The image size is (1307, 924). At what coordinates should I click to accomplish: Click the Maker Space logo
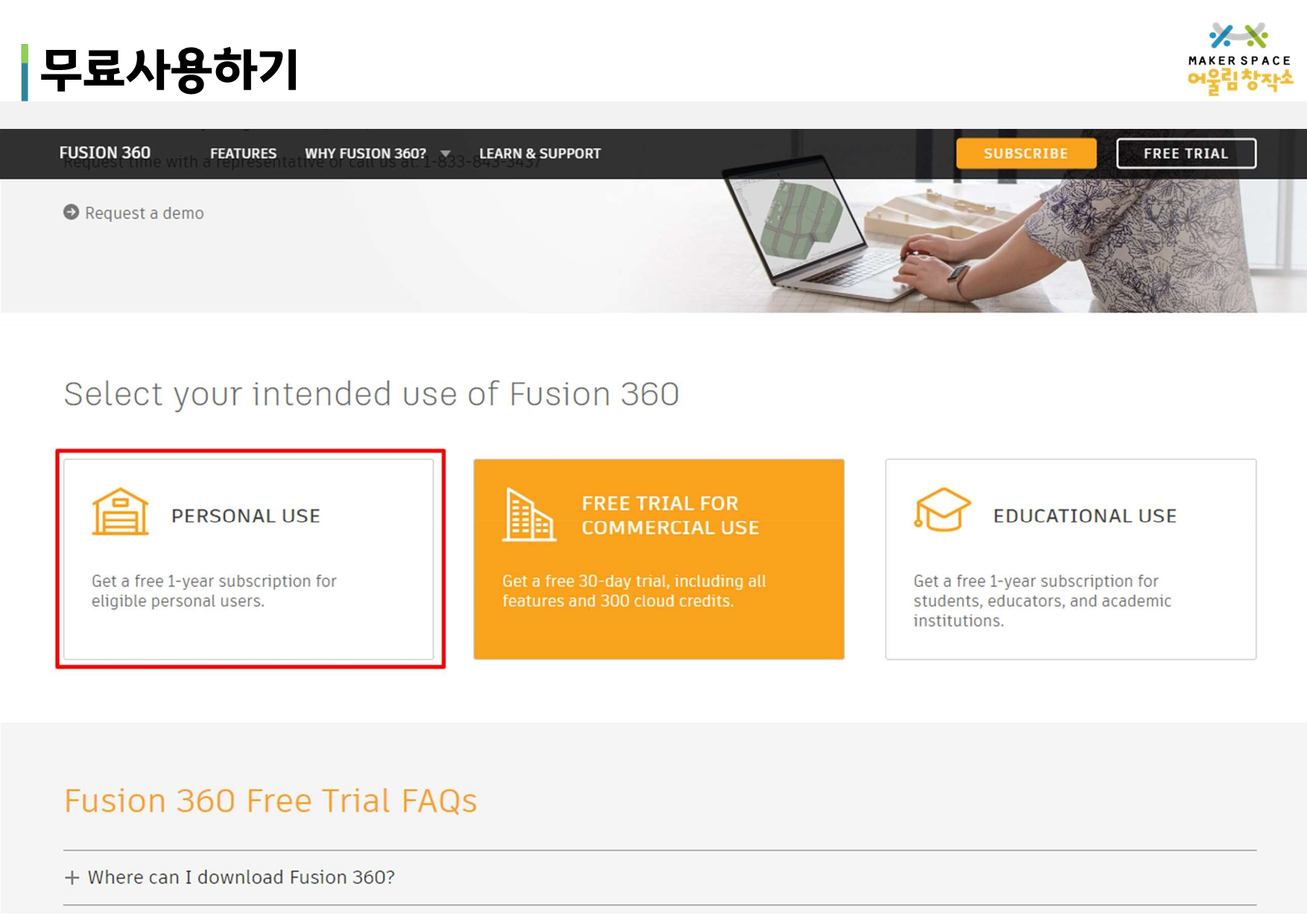point(1239,58)
